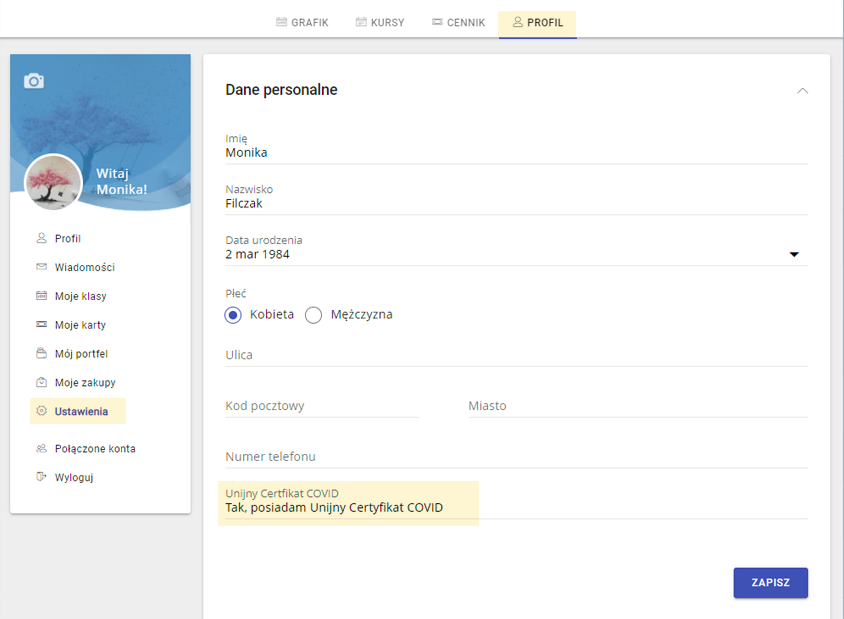The height and width of the screenshot is (619, 844).
Task: Click the Miasto input field
Action: click(638, 406)
